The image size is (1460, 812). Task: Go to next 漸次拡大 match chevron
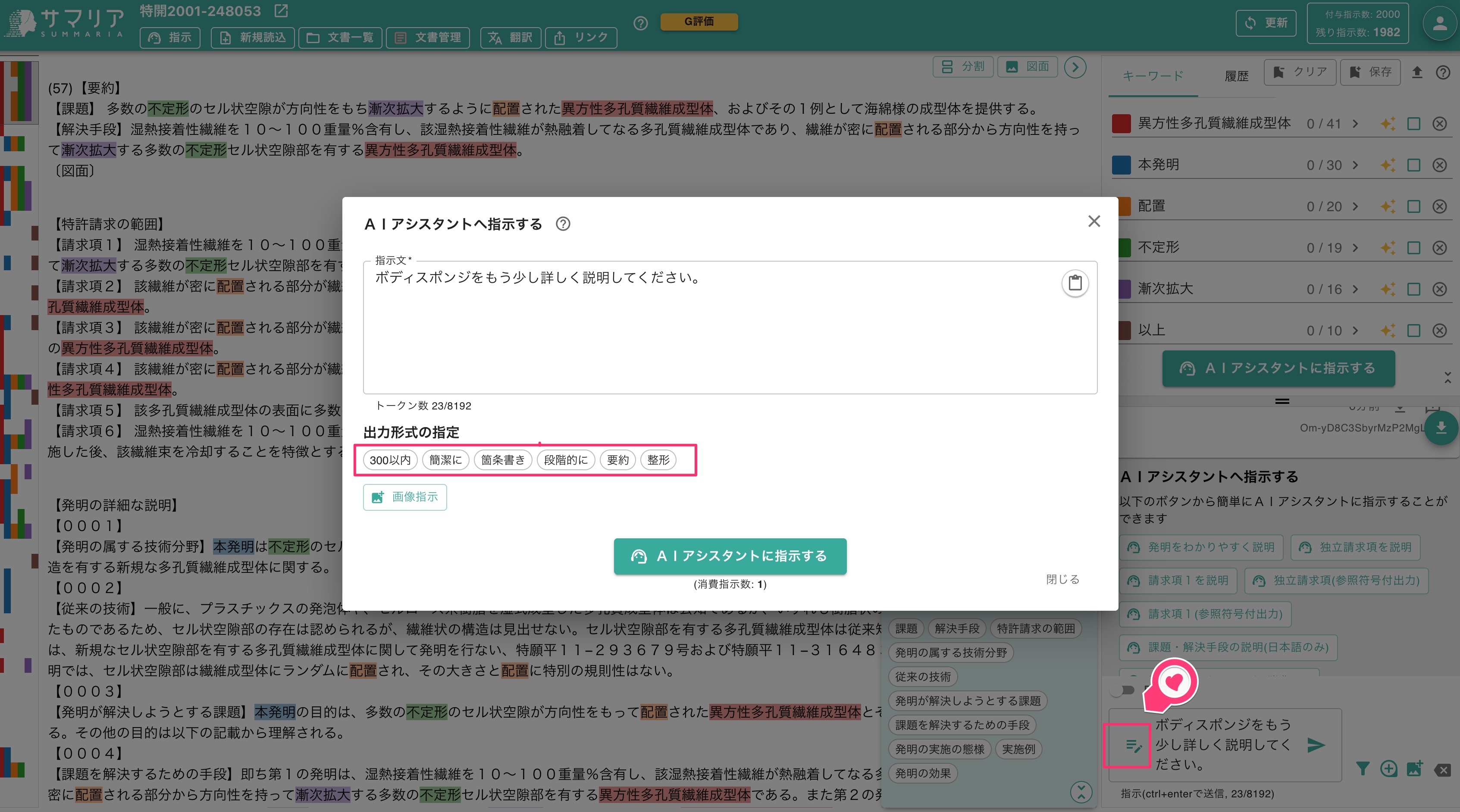(x=1355, y=289)
